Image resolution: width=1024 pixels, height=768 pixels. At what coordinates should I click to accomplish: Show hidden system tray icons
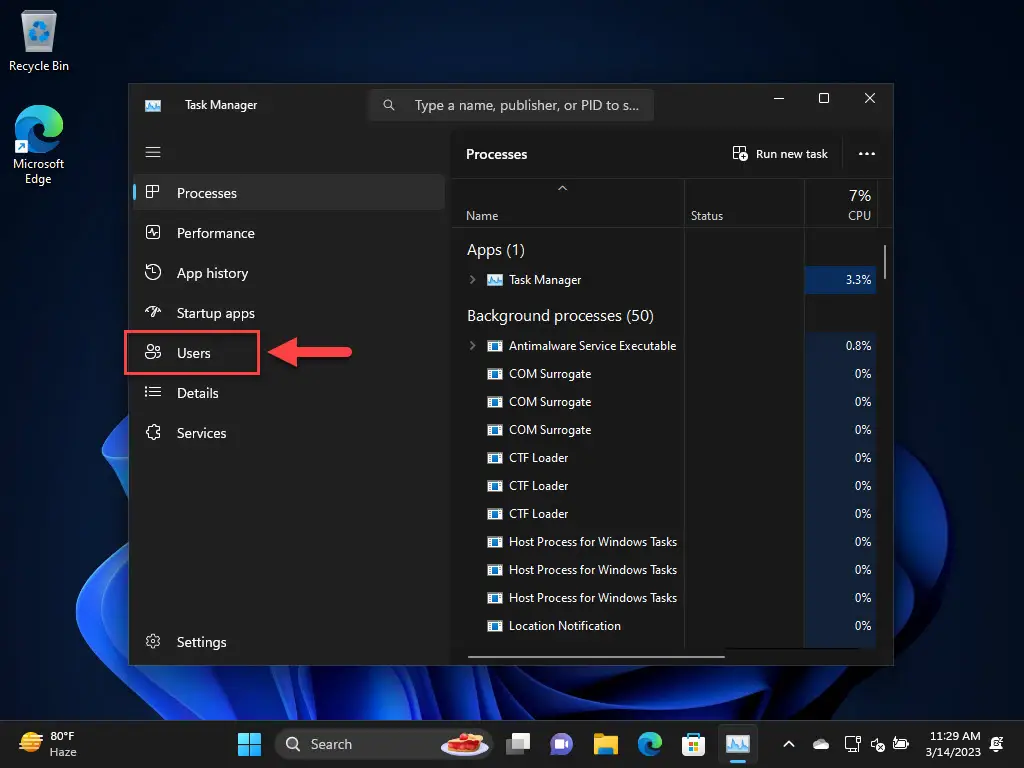[789, 744]
